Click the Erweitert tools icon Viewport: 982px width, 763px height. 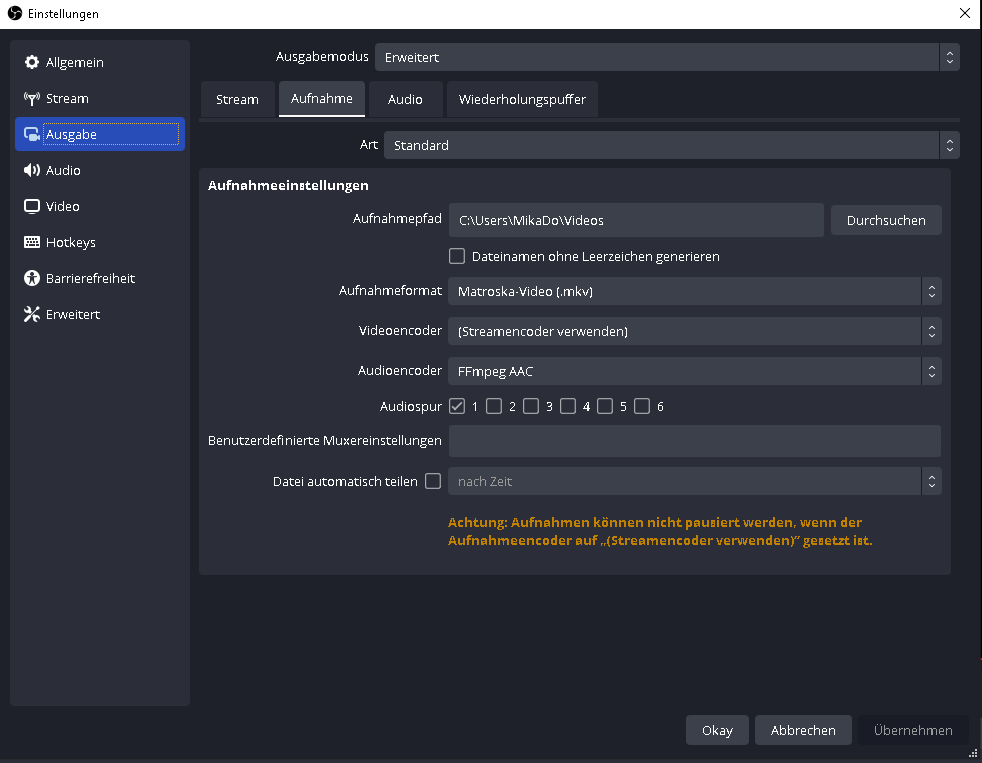31,314
